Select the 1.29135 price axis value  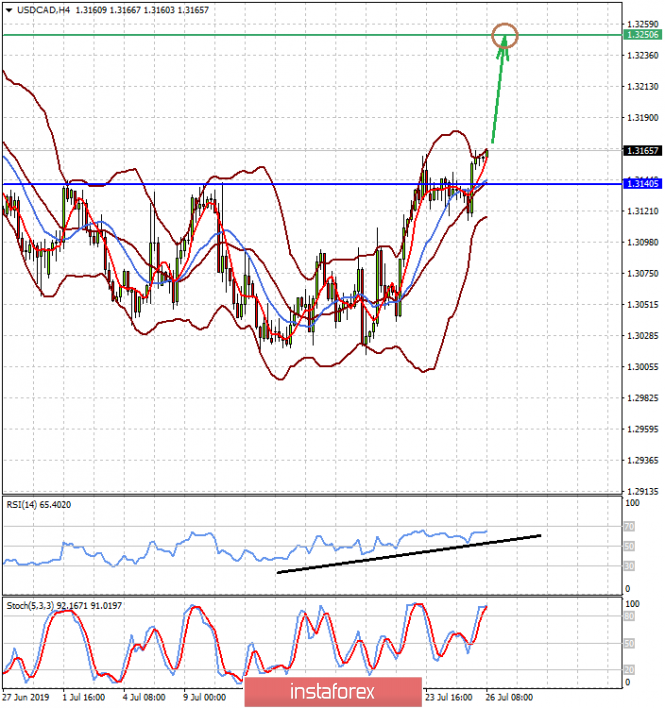640,492
